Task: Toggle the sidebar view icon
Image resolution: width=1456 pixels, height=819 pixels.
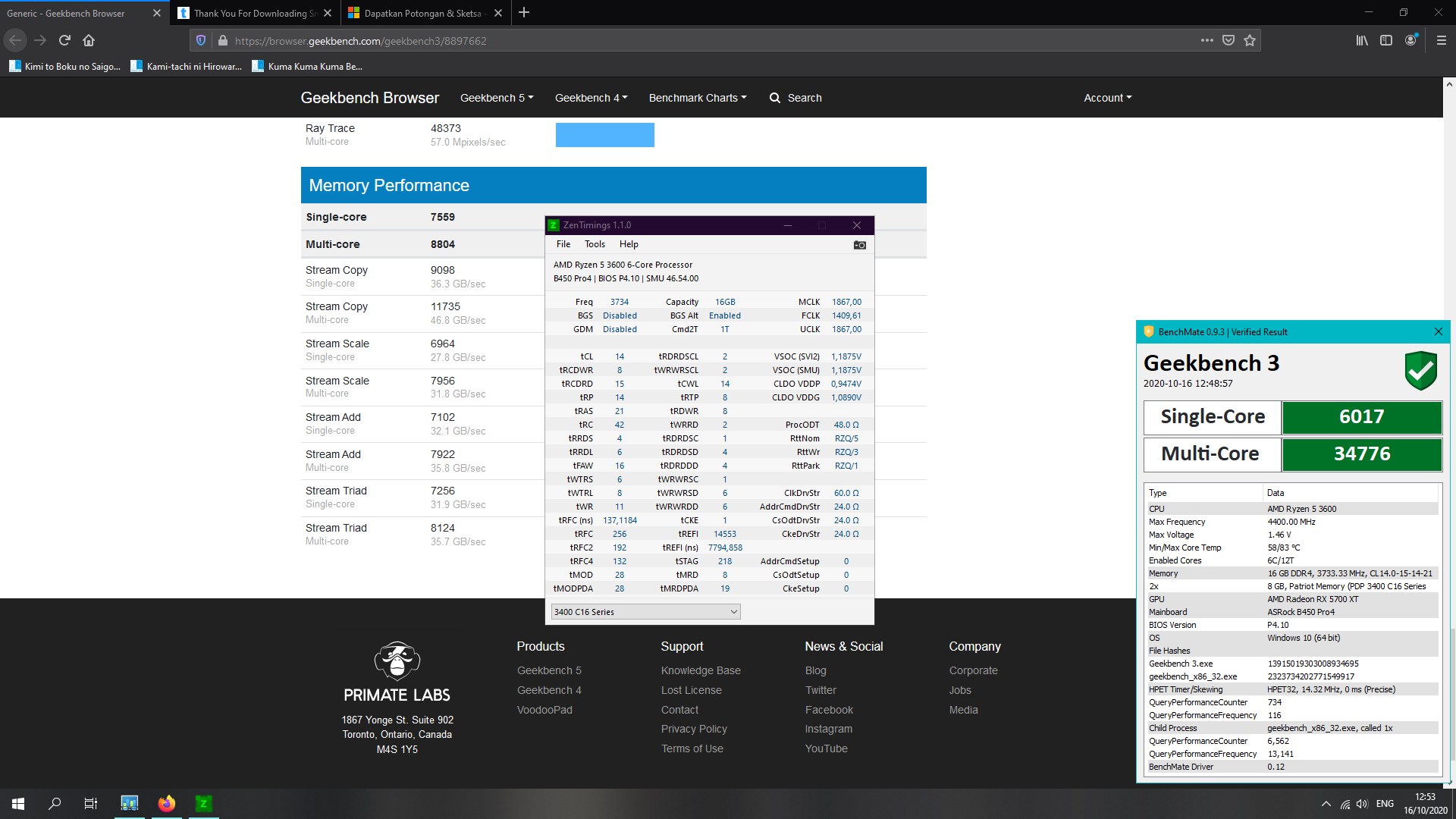Action: [1386, 40]
